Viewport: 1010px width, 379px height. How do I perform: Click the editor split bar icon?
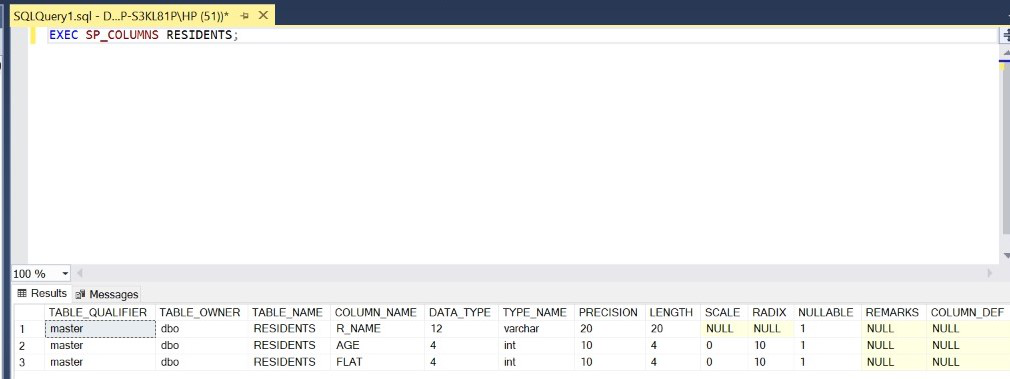[1004, 36]
